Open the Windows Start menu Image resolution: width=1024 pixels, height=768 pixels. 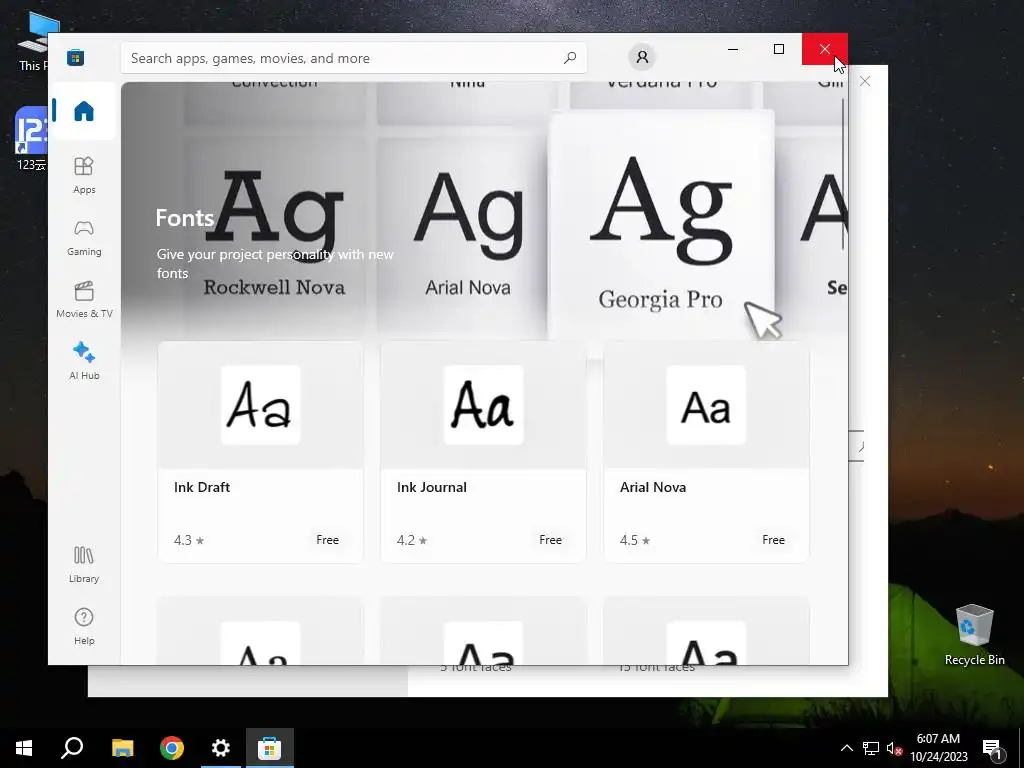24,748
